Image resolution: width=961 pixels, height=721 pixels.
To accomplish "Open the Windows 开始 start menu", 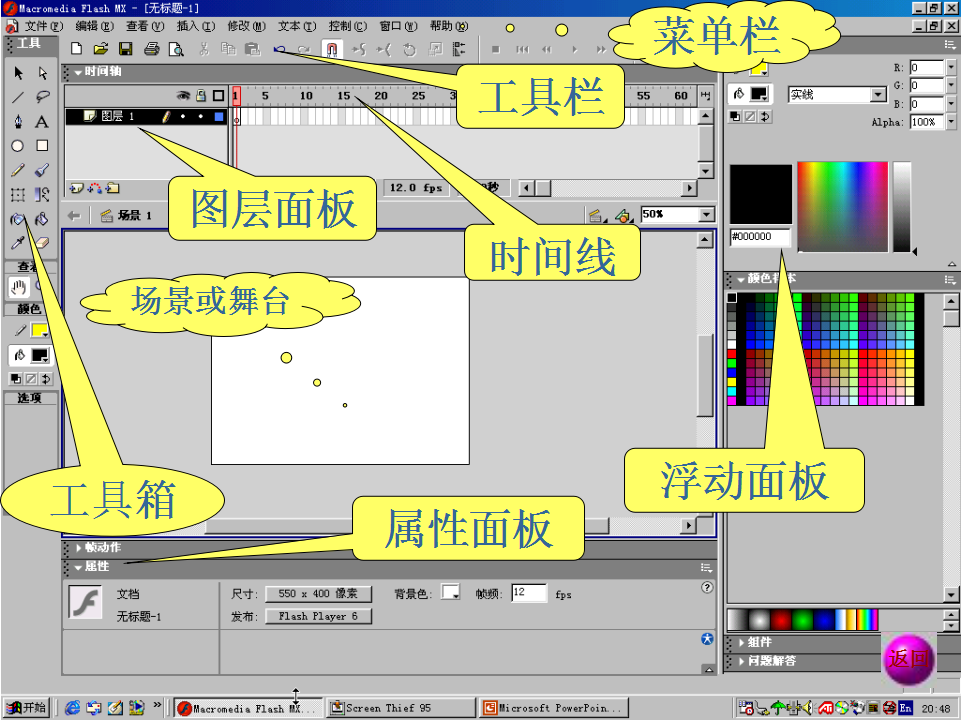I will 27,708.
